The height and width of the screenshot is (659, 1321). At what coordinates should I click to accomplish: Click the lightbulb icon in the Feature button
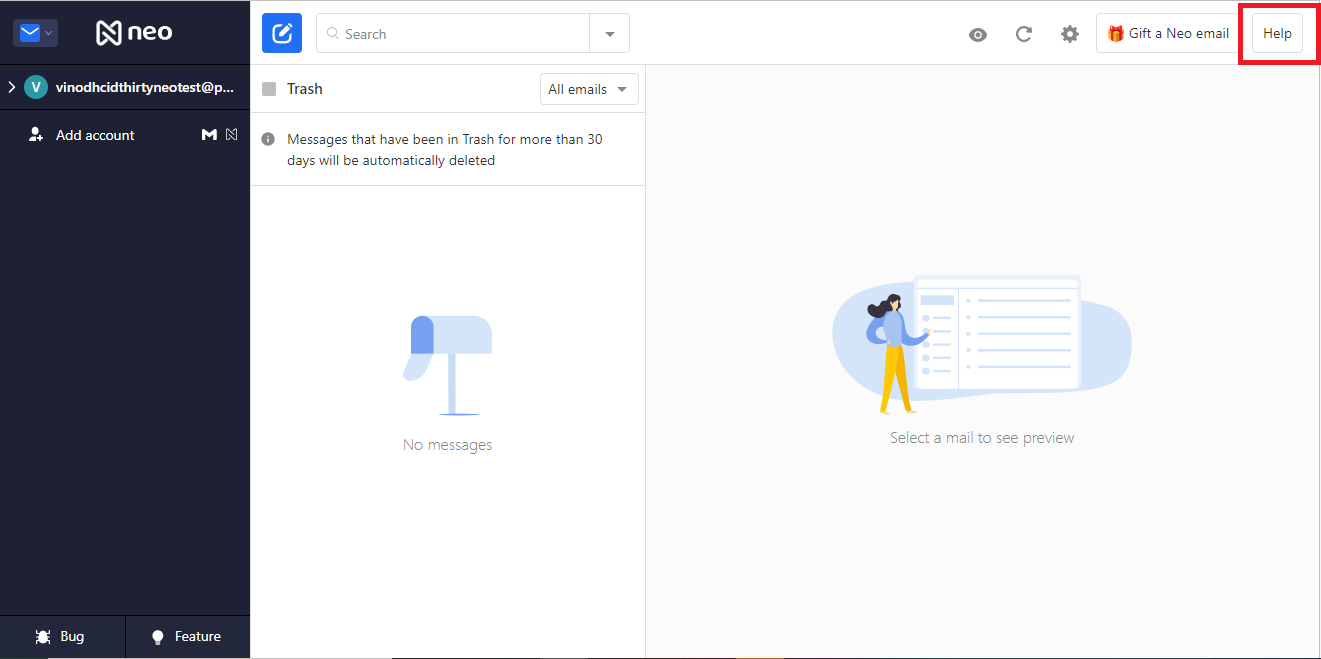pos(157,637)
